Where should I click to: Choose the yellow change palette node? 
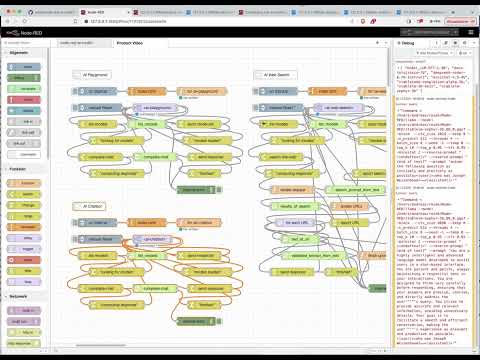(x=24, y=205)
